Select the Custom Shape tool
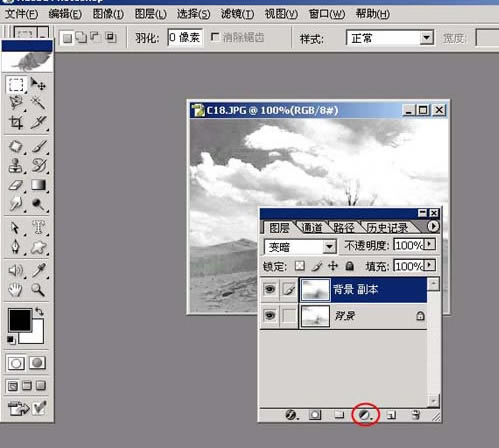 (38, 247)
